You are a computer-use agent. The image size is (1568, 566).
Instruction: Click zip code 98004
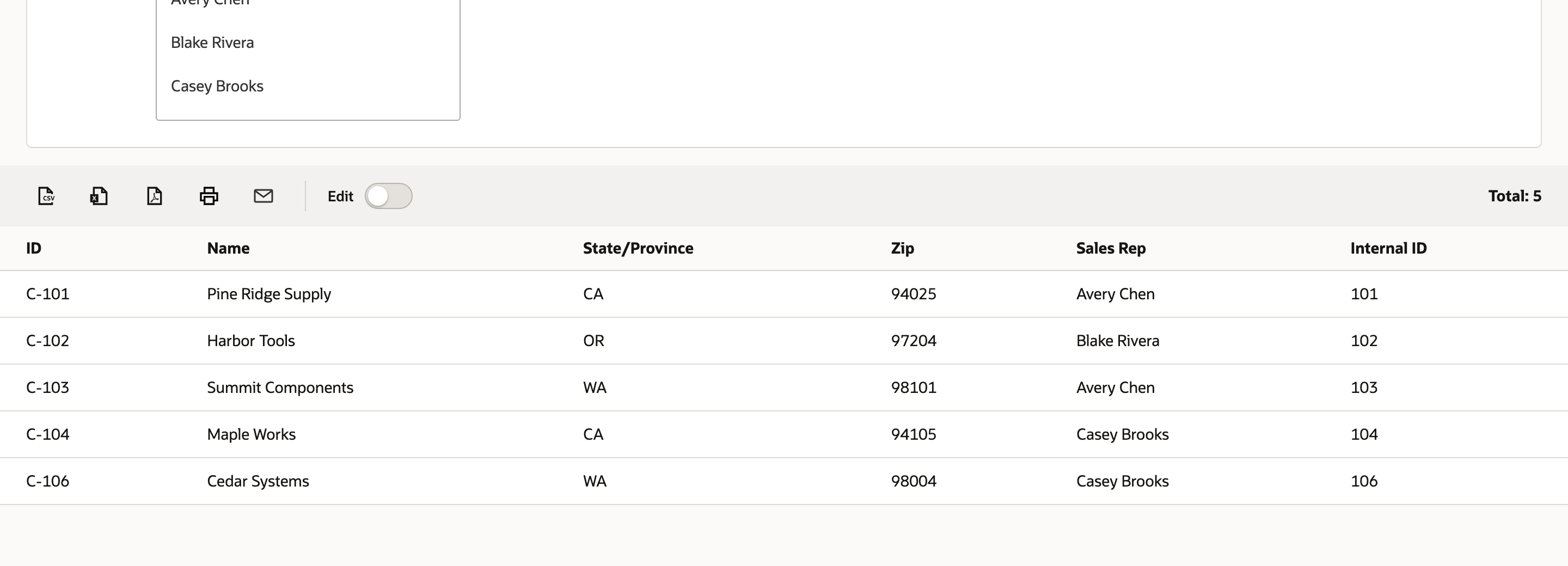914,482
